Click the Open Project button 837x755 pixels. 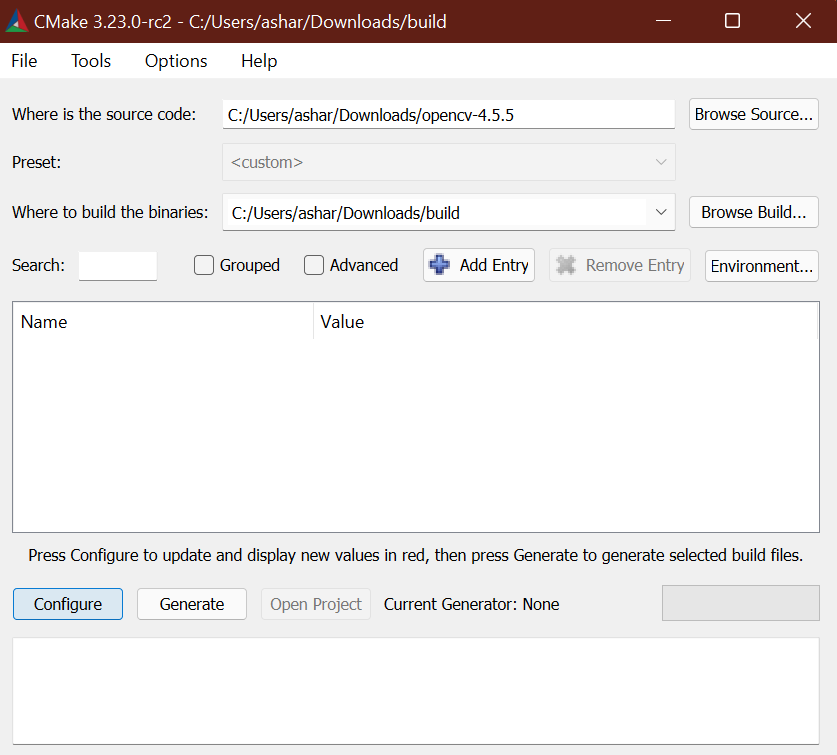pos(315,604)
